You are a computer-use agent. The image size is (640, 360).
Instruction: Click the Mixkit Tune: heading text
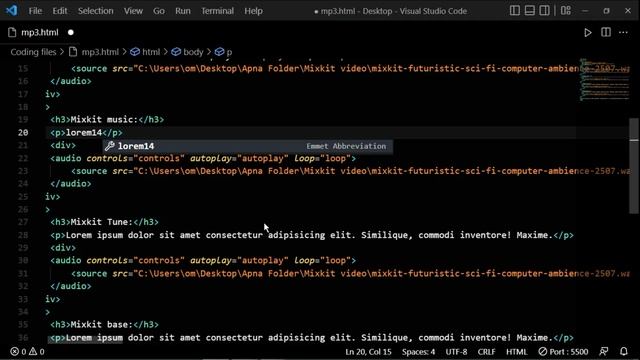point(102,222)
